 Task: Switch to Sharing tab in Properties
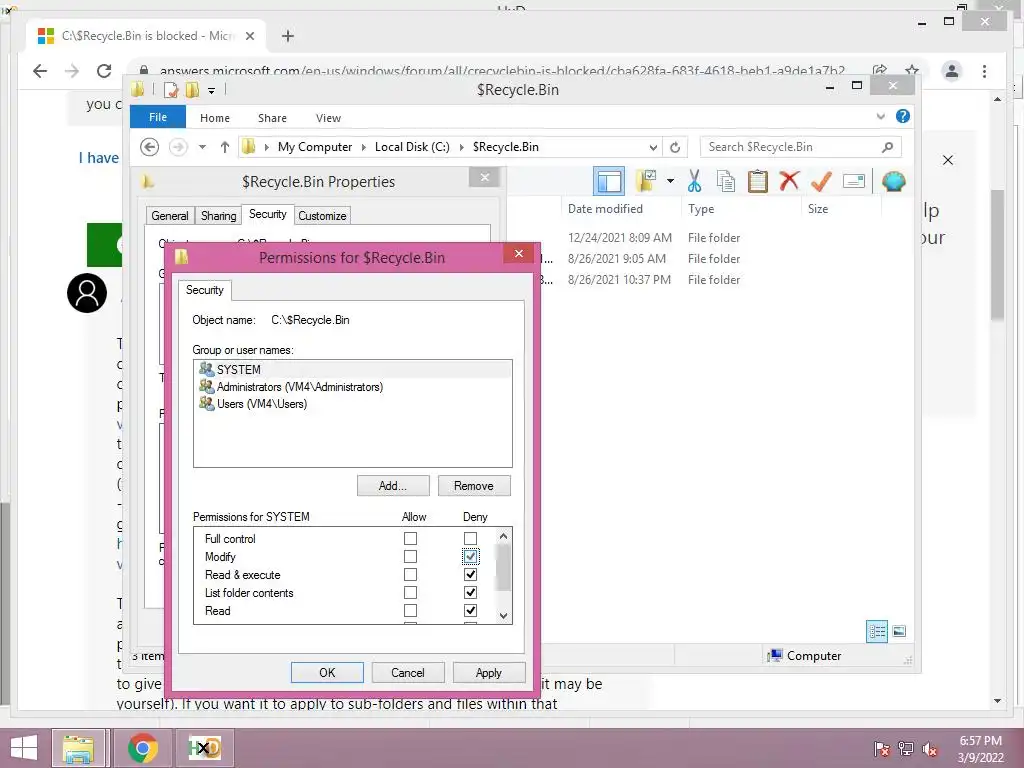pyautogui.click(x=218, y=216)
